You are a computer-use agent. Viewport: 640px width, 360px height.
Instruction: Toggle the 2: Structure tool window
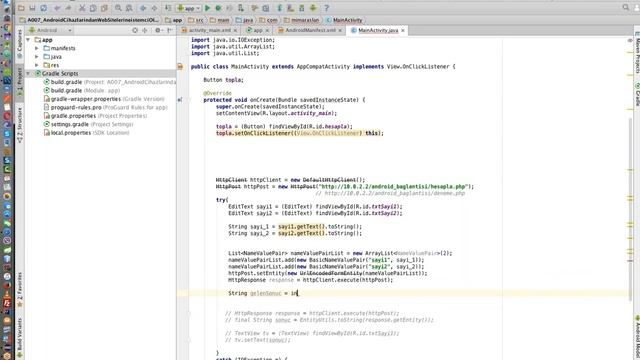click(x=20, y=125)
